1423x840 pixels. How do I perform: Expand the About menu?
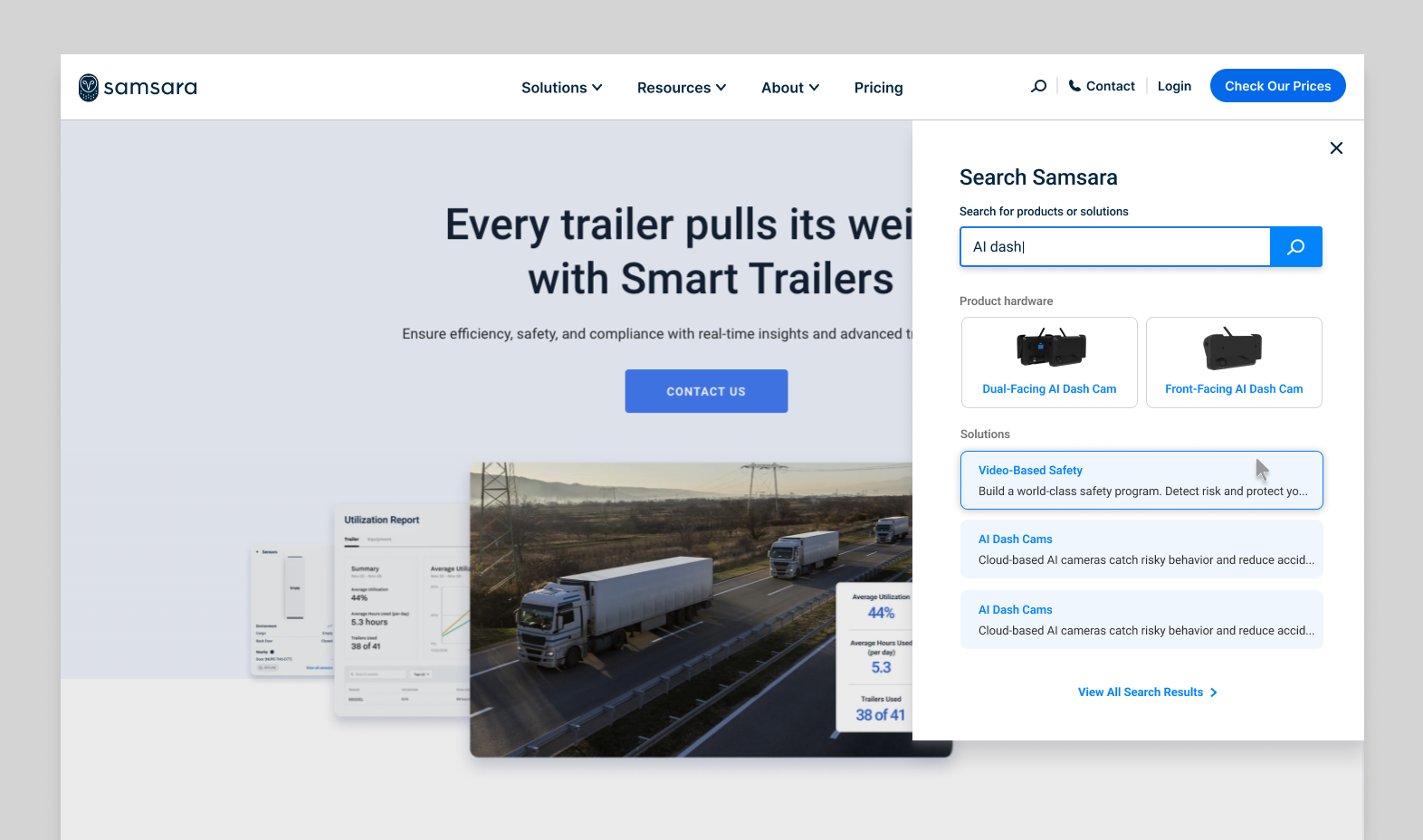[x=790, y=88]
